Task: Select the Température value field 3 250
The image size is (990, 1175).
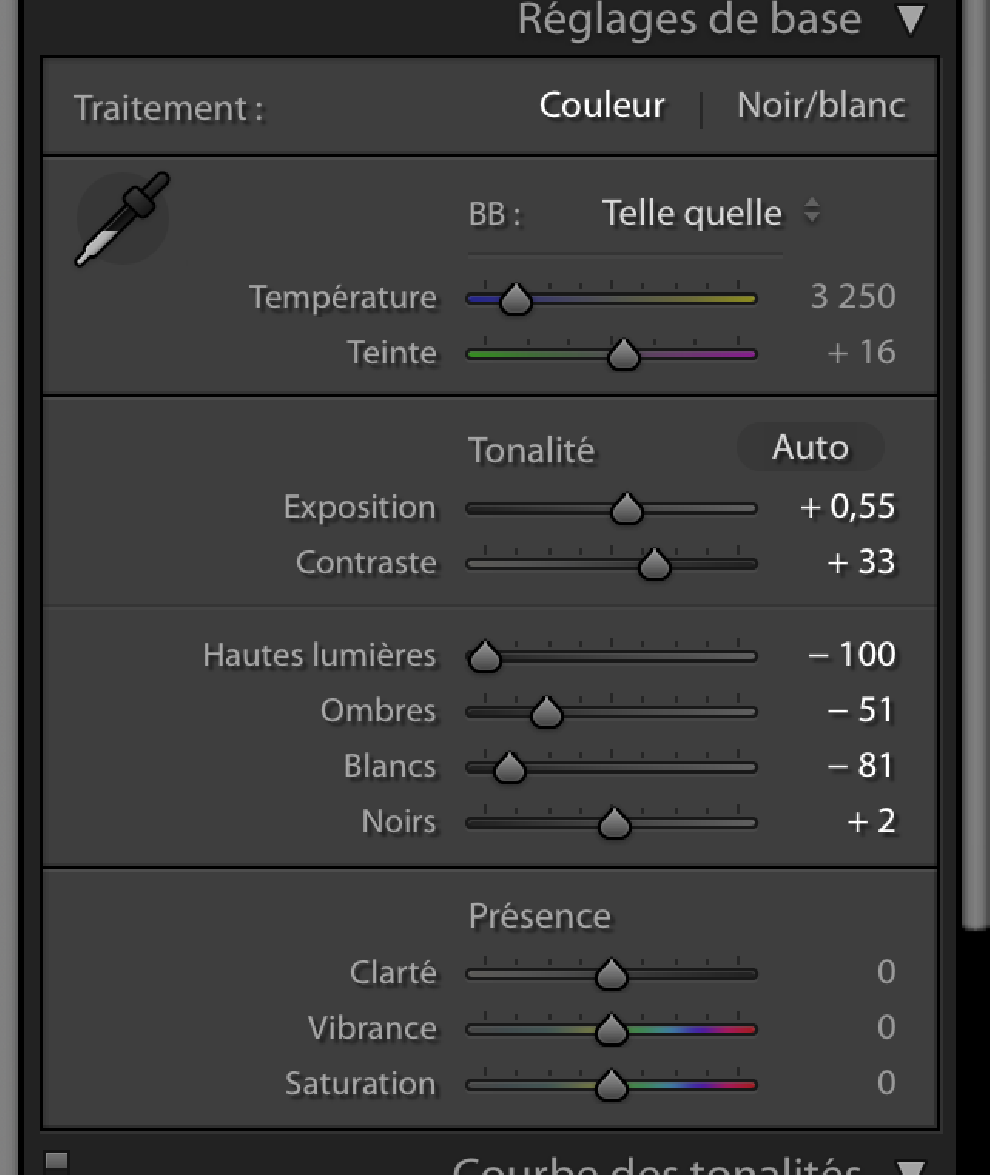Action: (x=853, y=297)
